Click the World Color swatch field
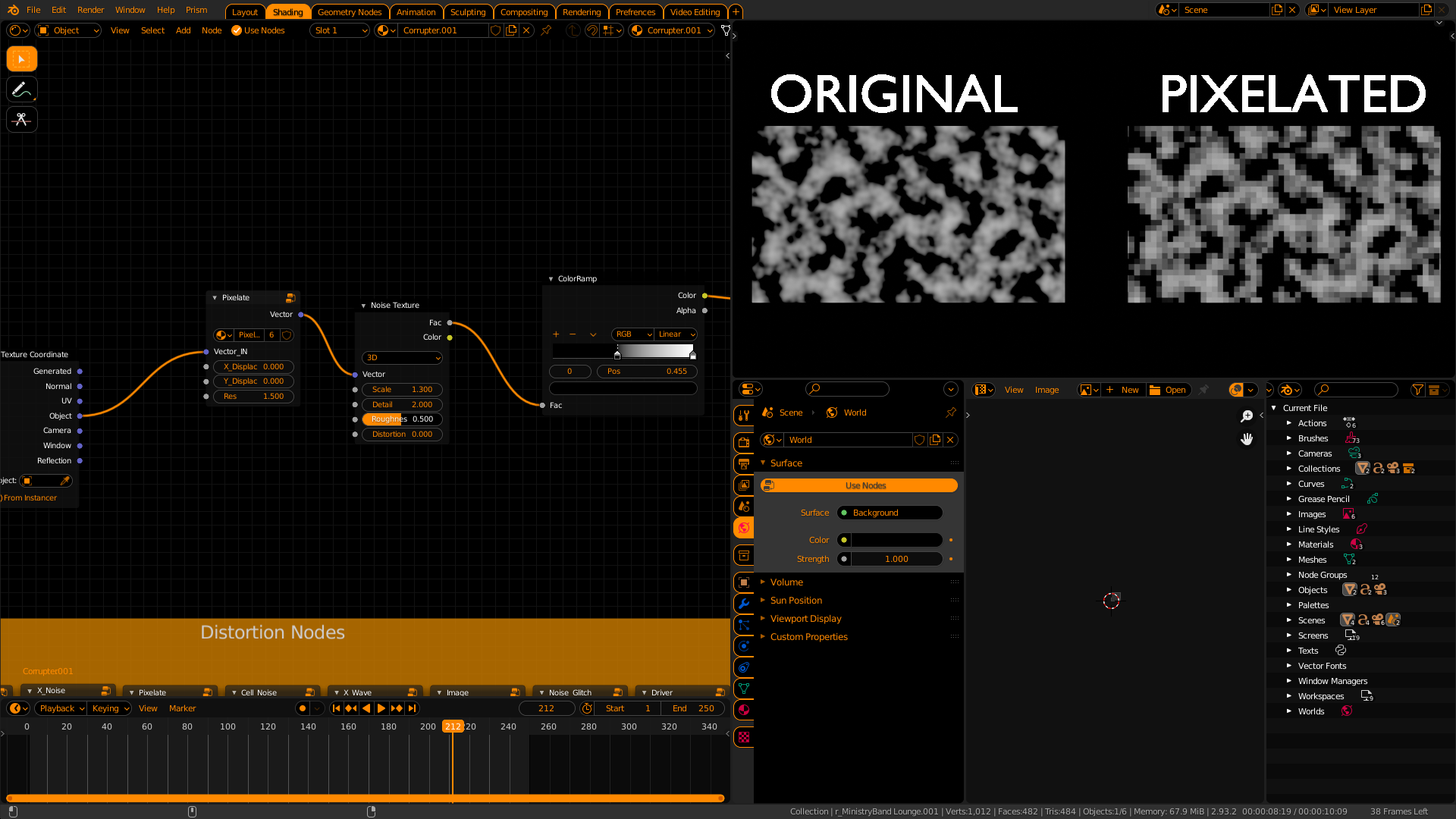1456x819 pixels. [x=897, y=541]
